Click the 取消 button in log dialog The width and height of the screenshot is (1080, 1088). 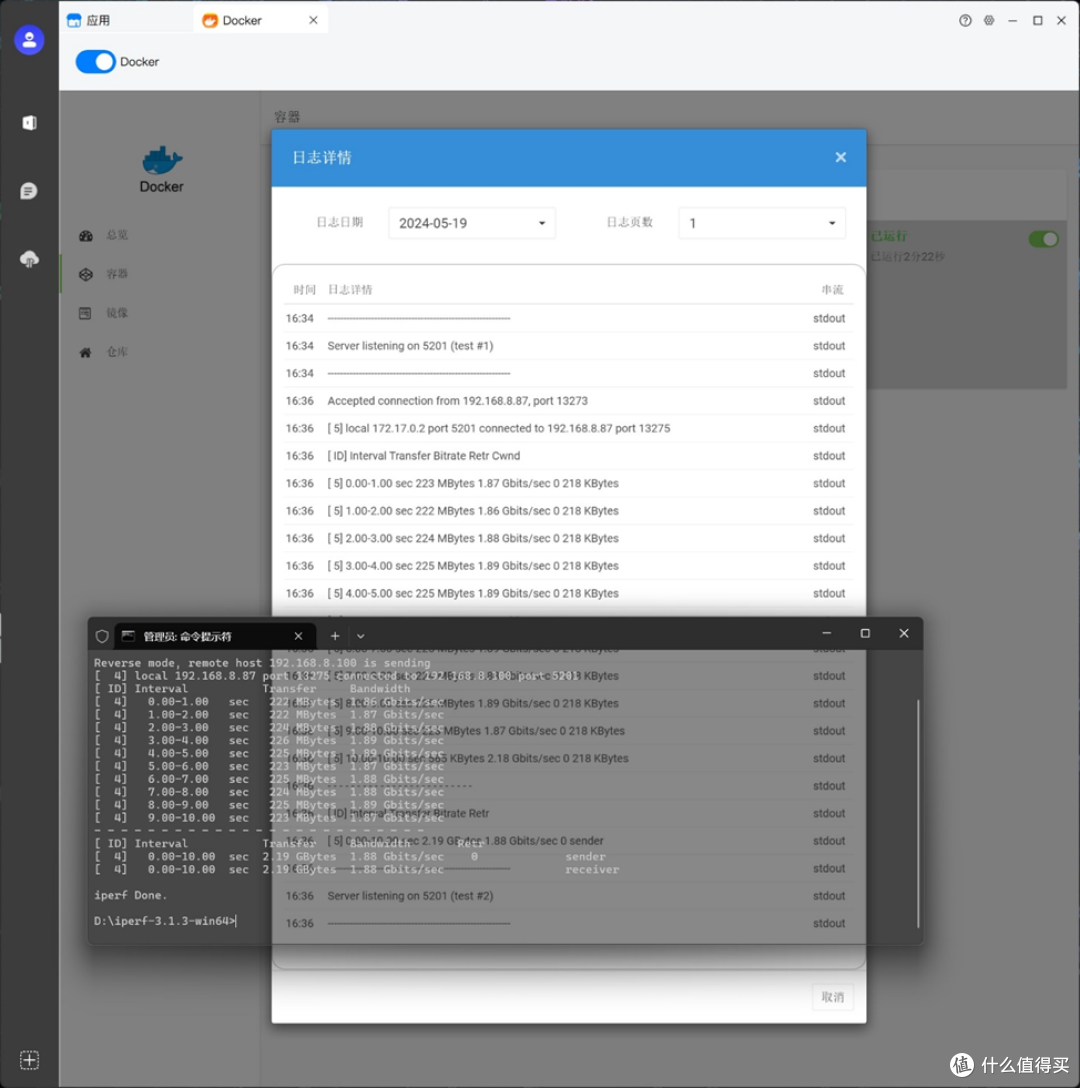832,997
